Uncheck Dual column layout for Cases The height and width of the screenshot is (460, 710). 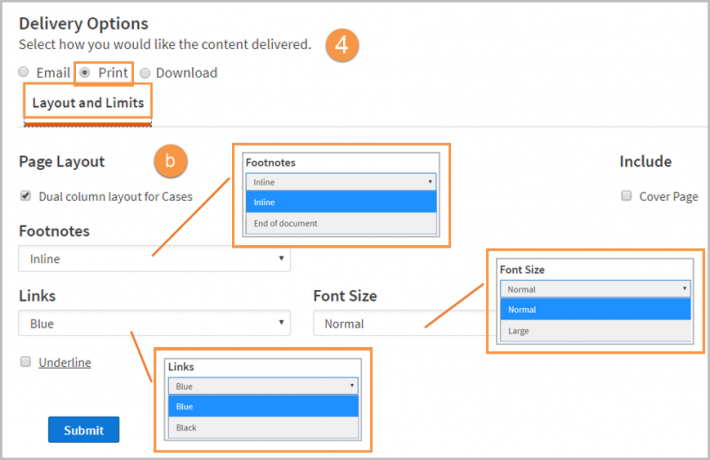[26, 196]
